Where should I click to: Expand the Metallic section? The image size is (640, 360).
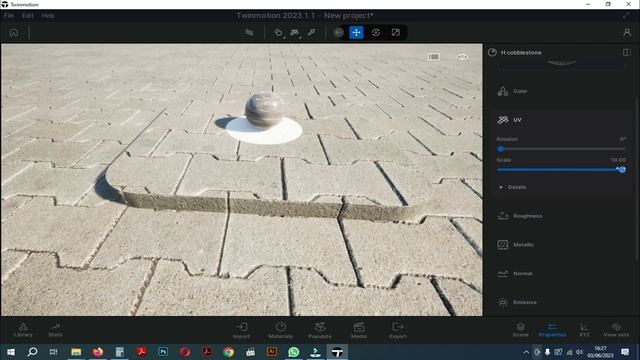click(561, 244)
